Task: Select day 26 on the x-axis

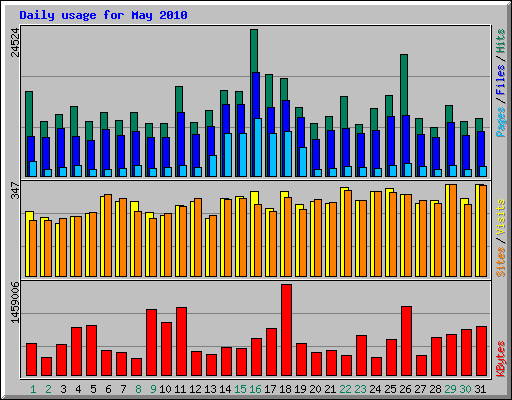Action: coord(405,389)
